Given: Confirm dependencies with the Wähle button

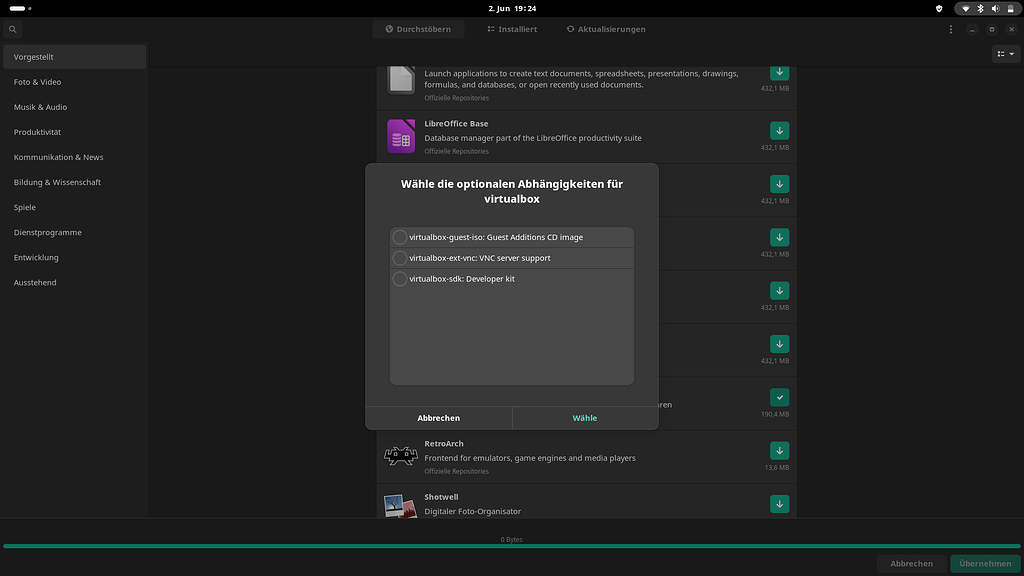Looking at the screenshot, I should pos(584,417).
